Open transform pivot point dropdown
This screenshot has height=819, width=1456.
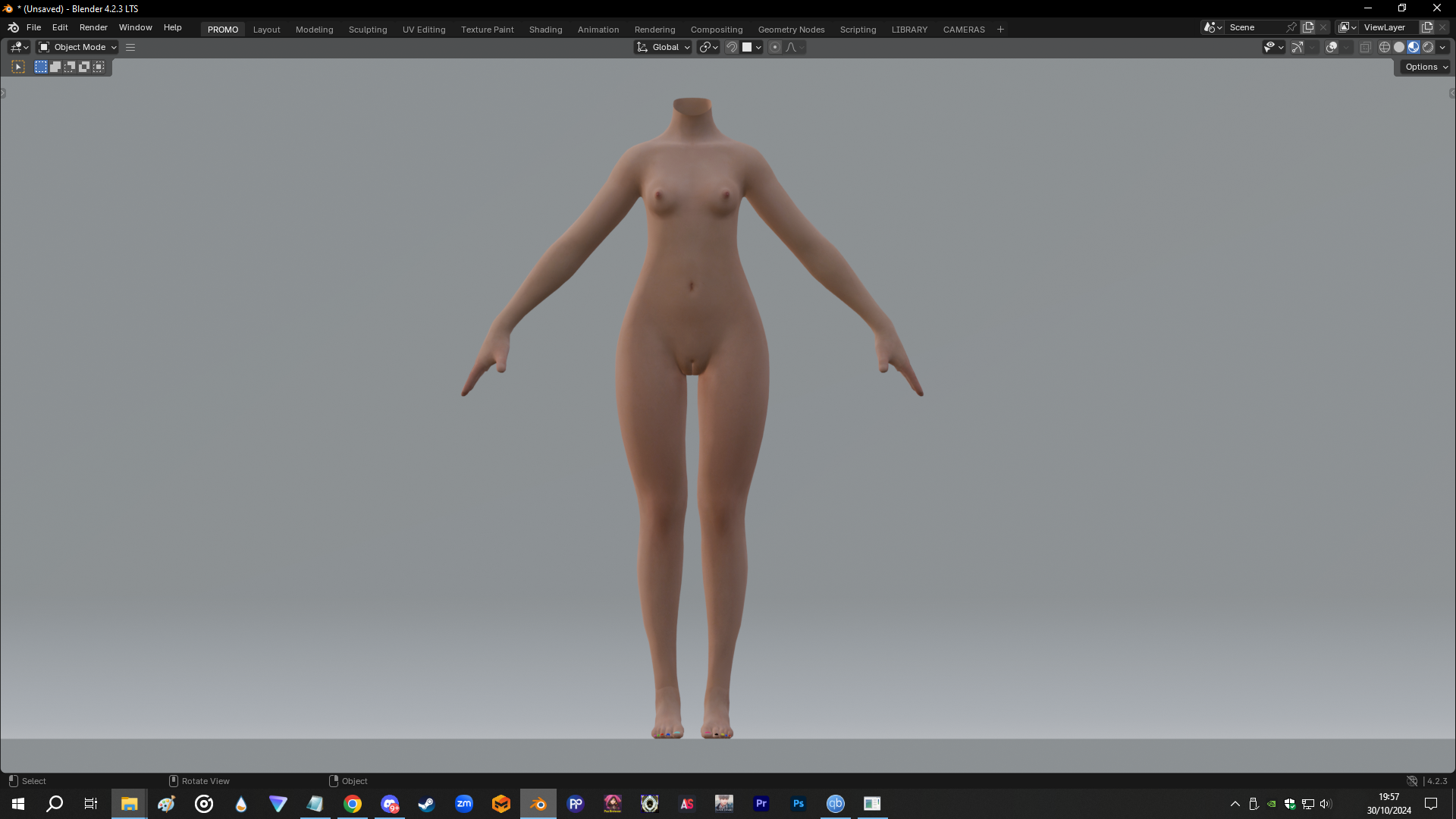pos(708,47)
